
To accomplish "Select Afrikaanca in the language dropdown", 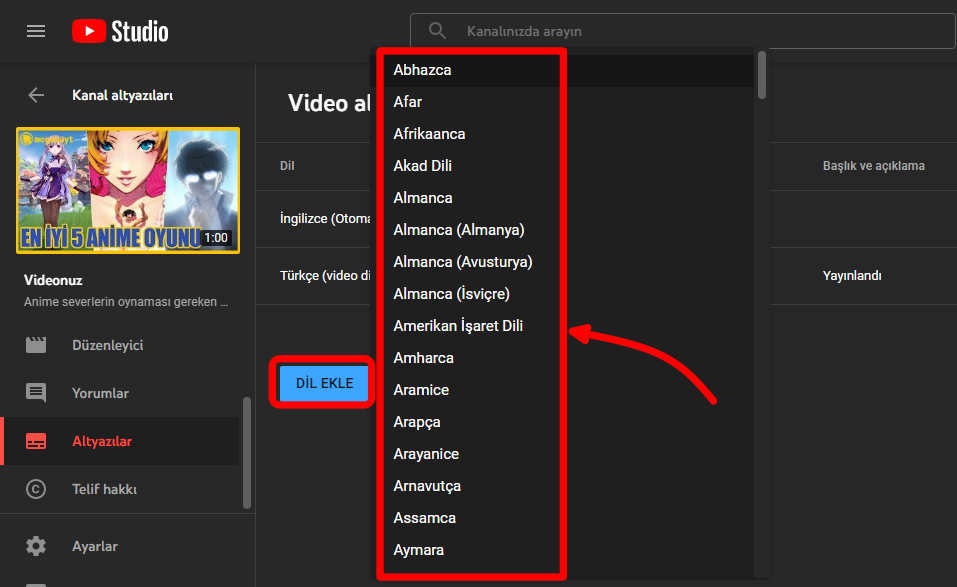I will (x=430, y=134).
